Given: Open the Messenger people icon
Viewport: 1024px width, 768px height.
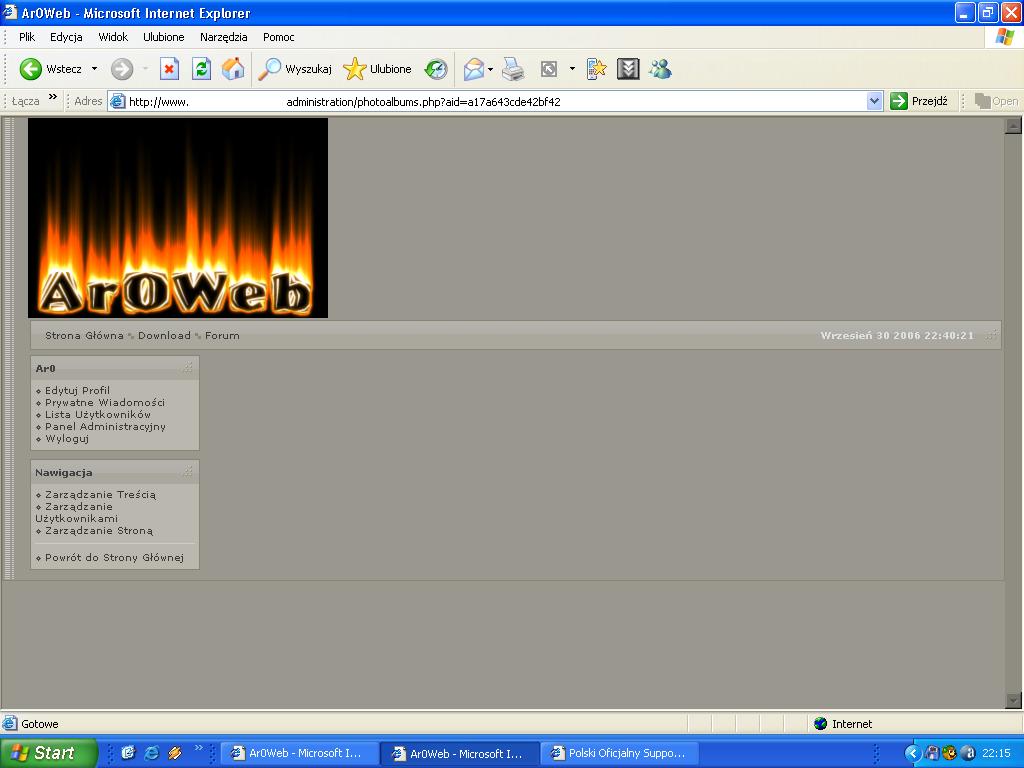Looking at the screenshot, I should (x=660, y=69).
